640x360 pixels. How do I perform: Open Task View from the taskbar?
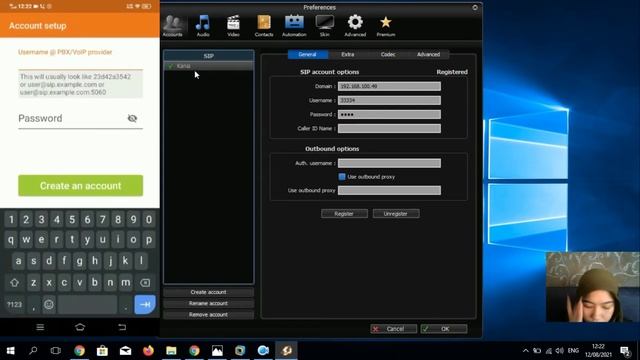click(56, 351)
